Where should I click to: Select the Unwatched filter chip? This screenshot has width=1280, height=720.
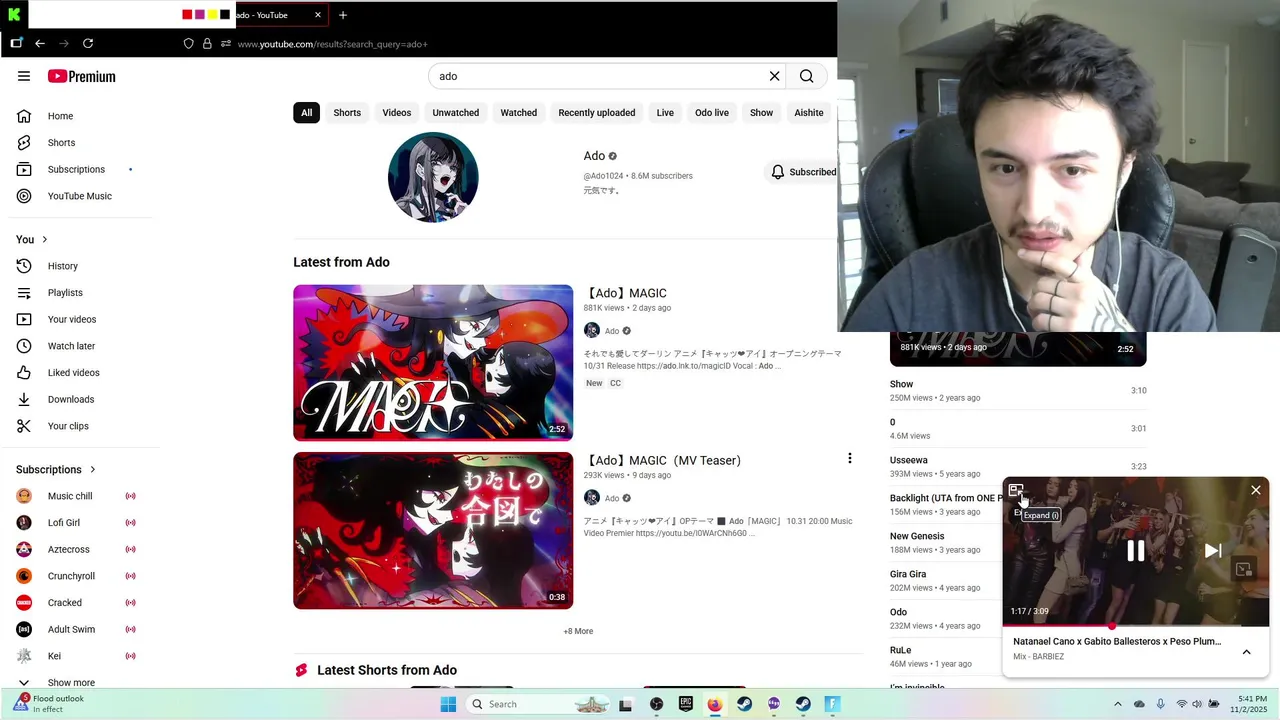(456, 113)
